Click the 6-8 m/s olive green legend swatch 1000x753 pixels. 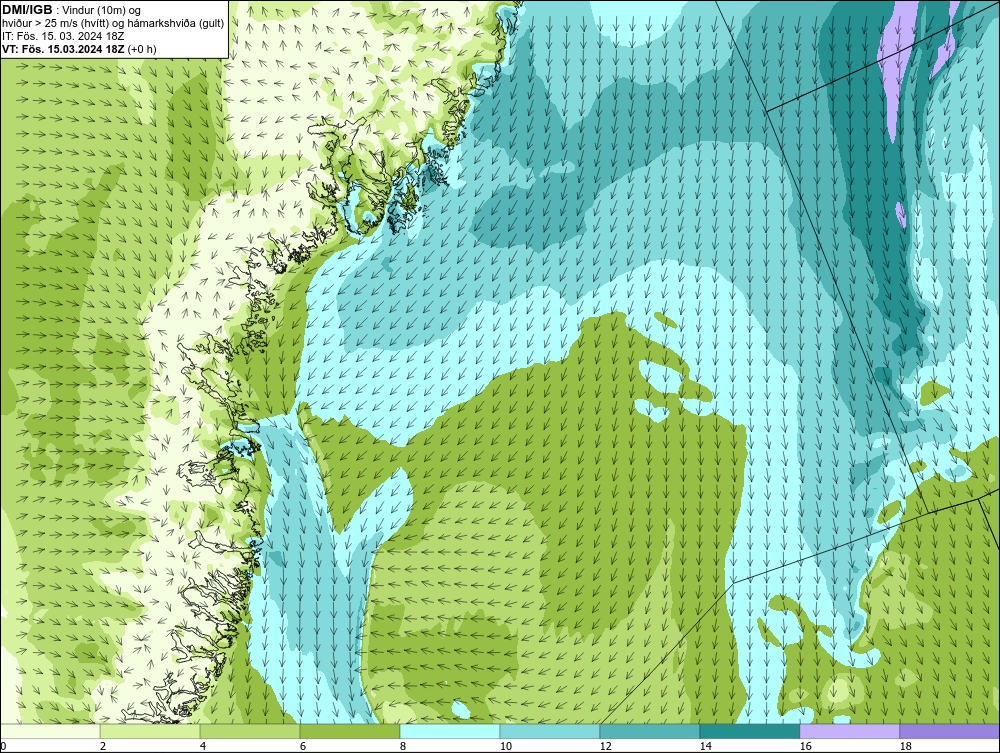[x=349, y=731]
